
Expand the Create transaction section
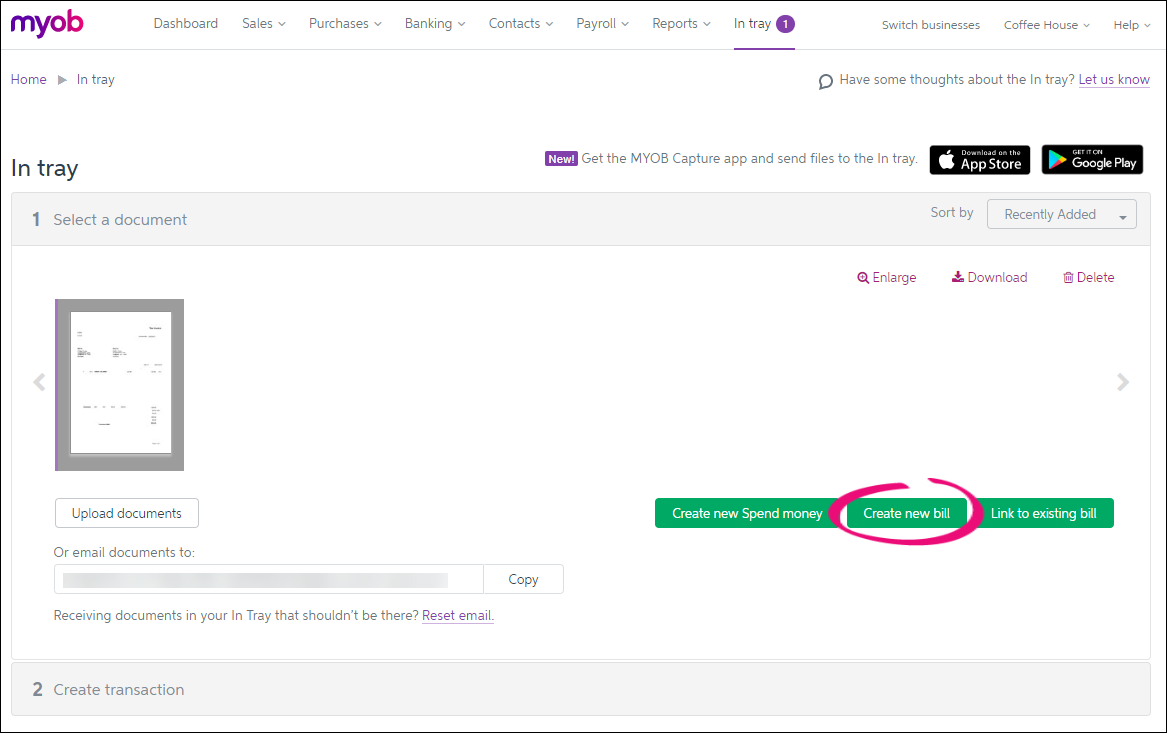pos(118,689)
